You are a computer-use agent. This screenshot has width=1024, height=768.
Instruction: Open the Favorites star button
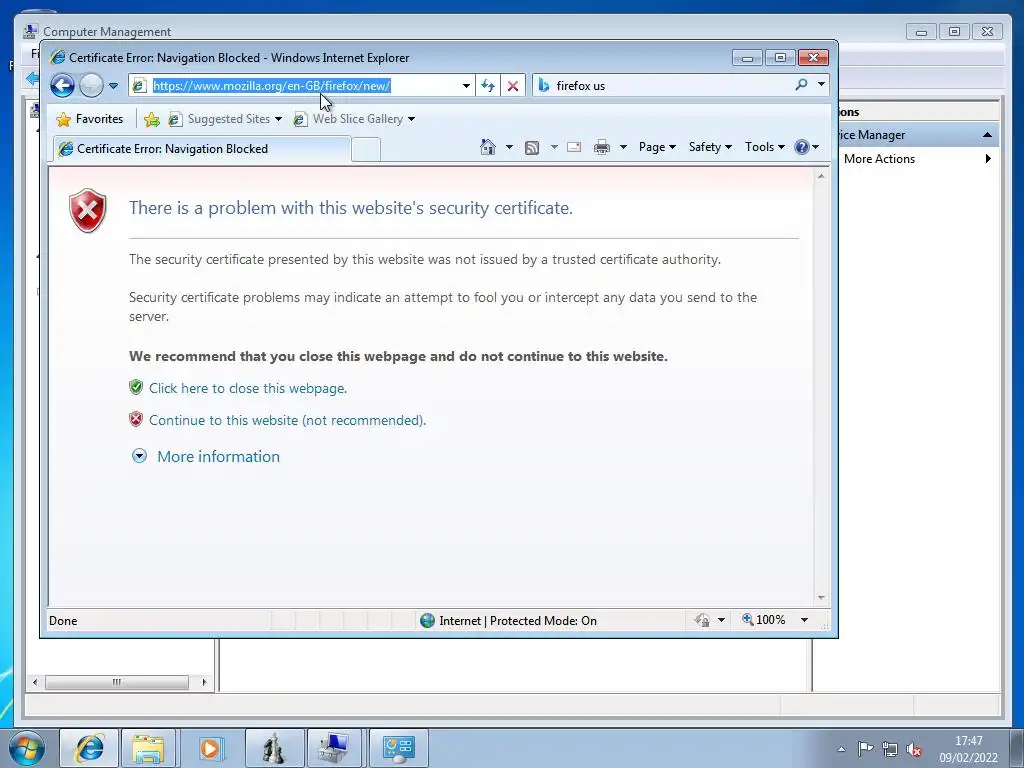click(x=90, y=119)
